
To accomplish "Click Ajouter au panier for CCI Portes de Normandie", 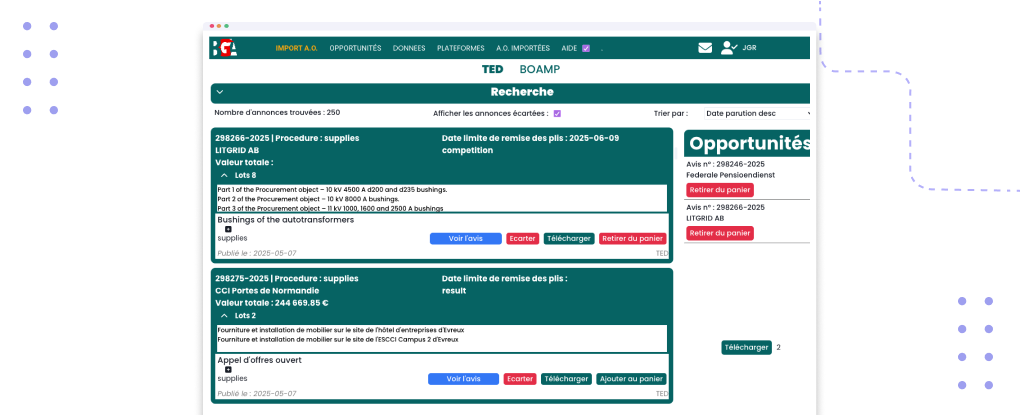I will (x=632, y=379).
